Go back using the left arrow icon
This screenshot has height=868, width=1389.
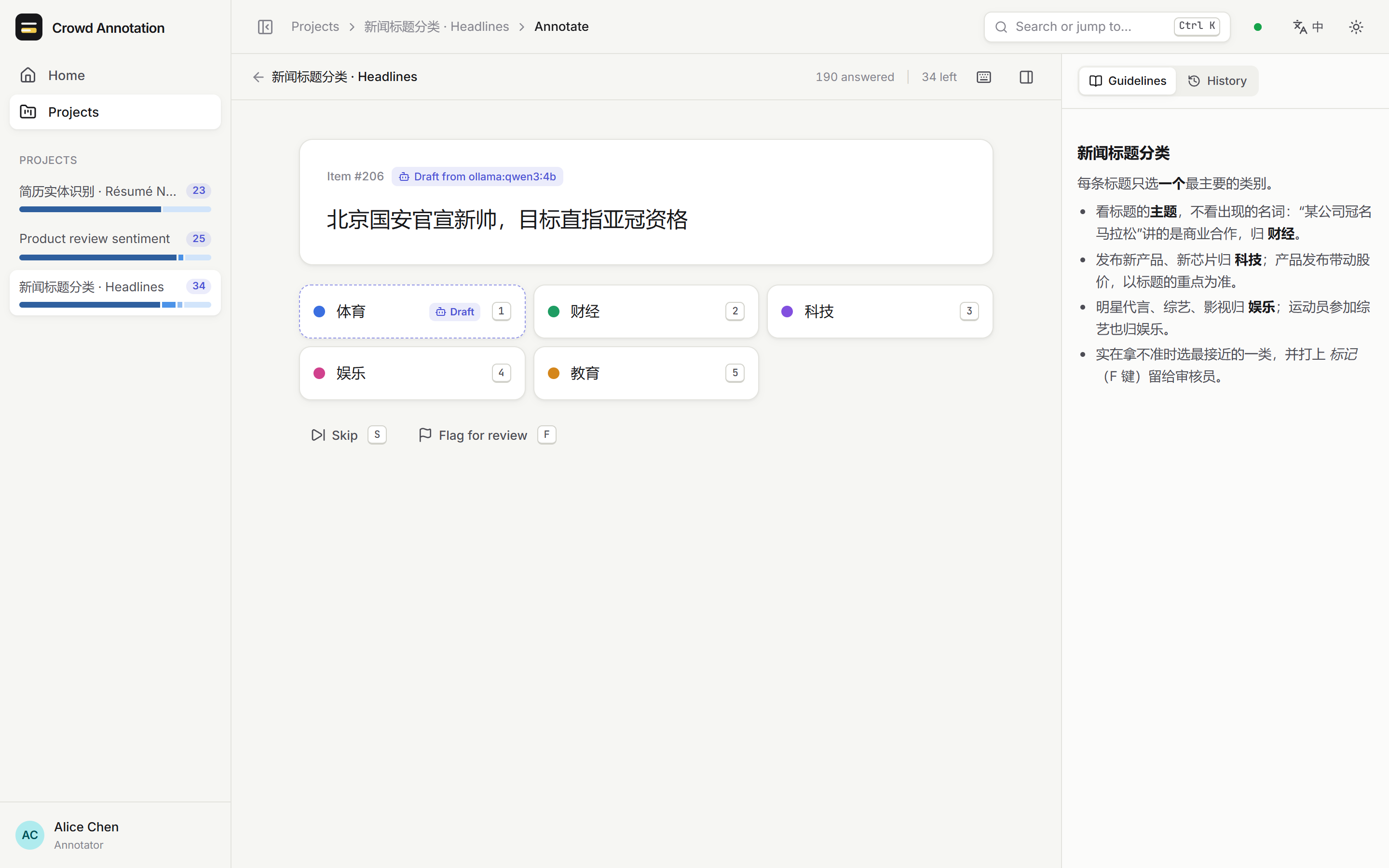(x=259, y=77)
